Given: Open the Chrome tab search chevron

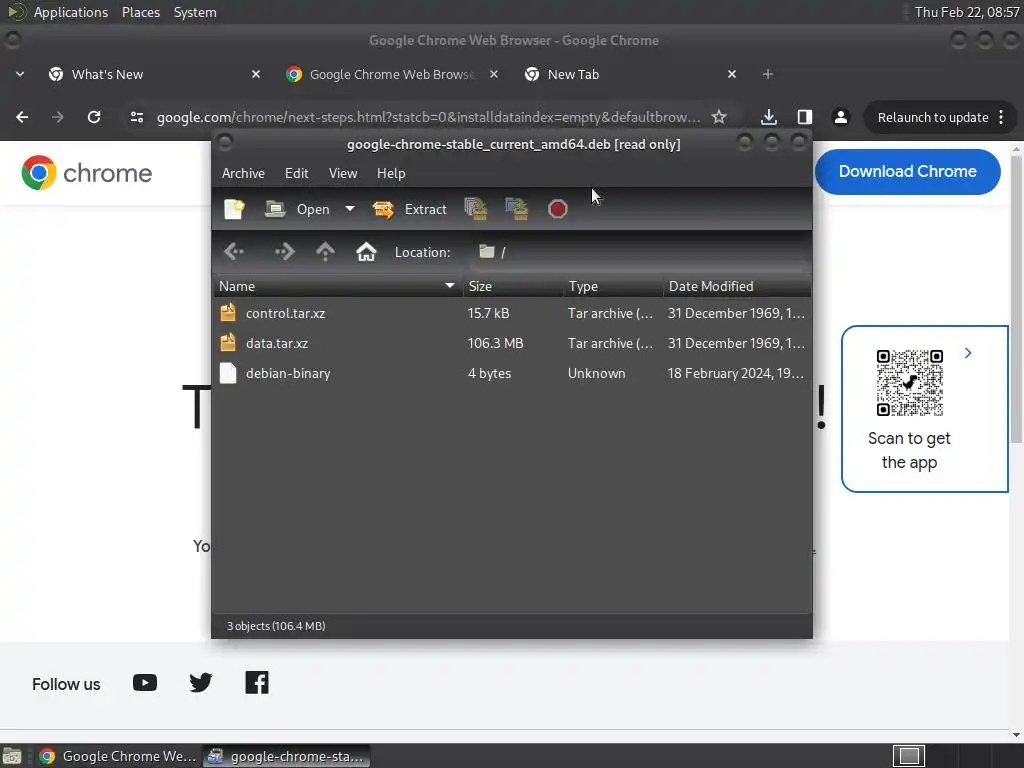Looking at the screenshot, I should click(20, 74).
